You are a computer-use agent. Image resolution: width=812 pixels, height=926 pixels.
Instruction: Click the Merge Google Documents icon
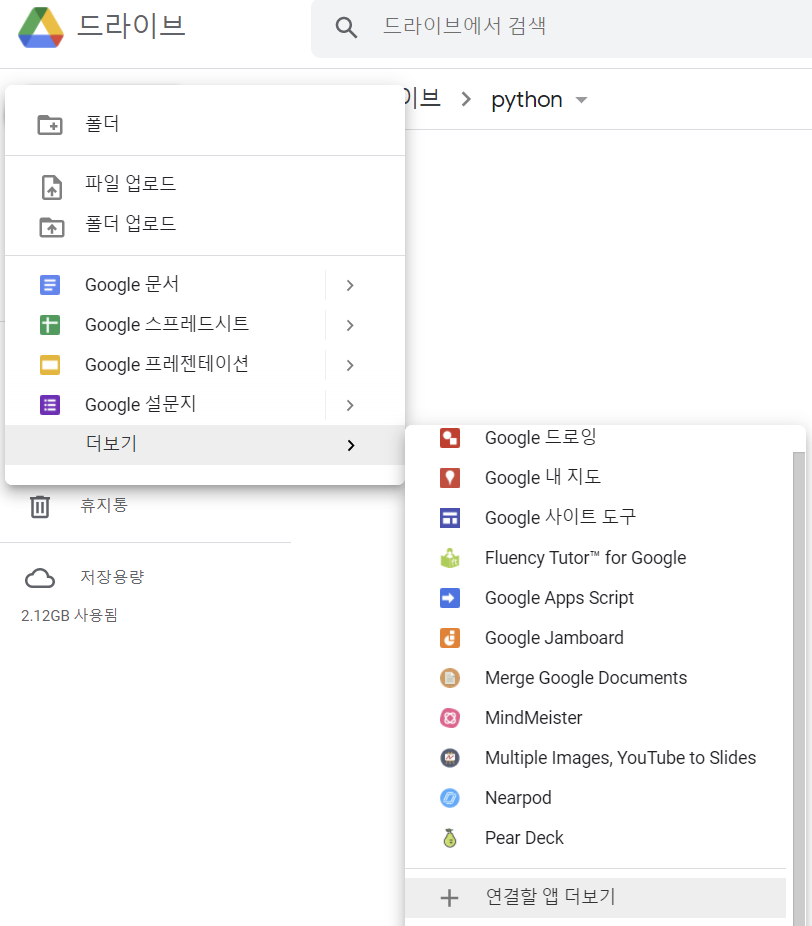(x=450, y=678)
